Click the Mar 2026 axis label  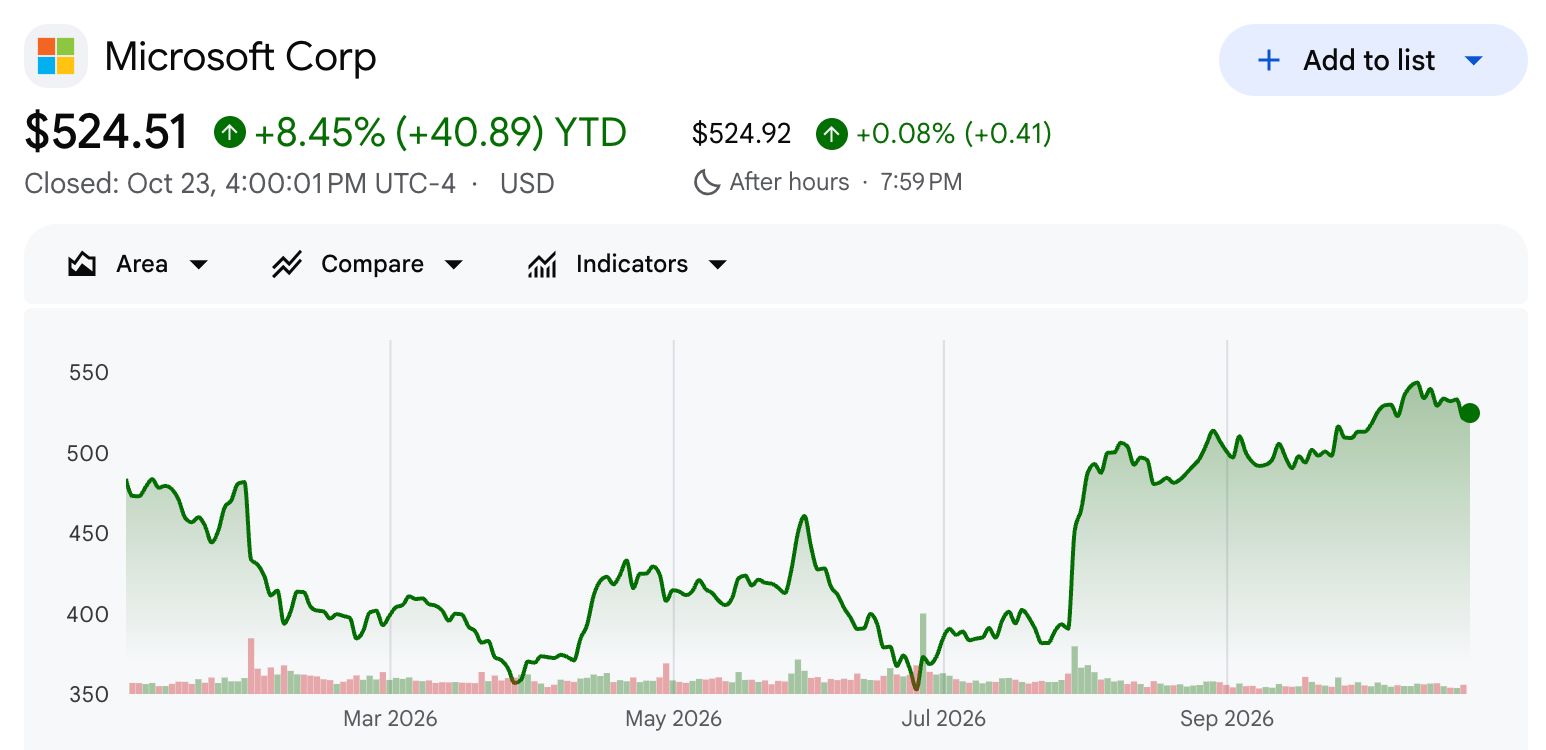(x=390, y=718)
